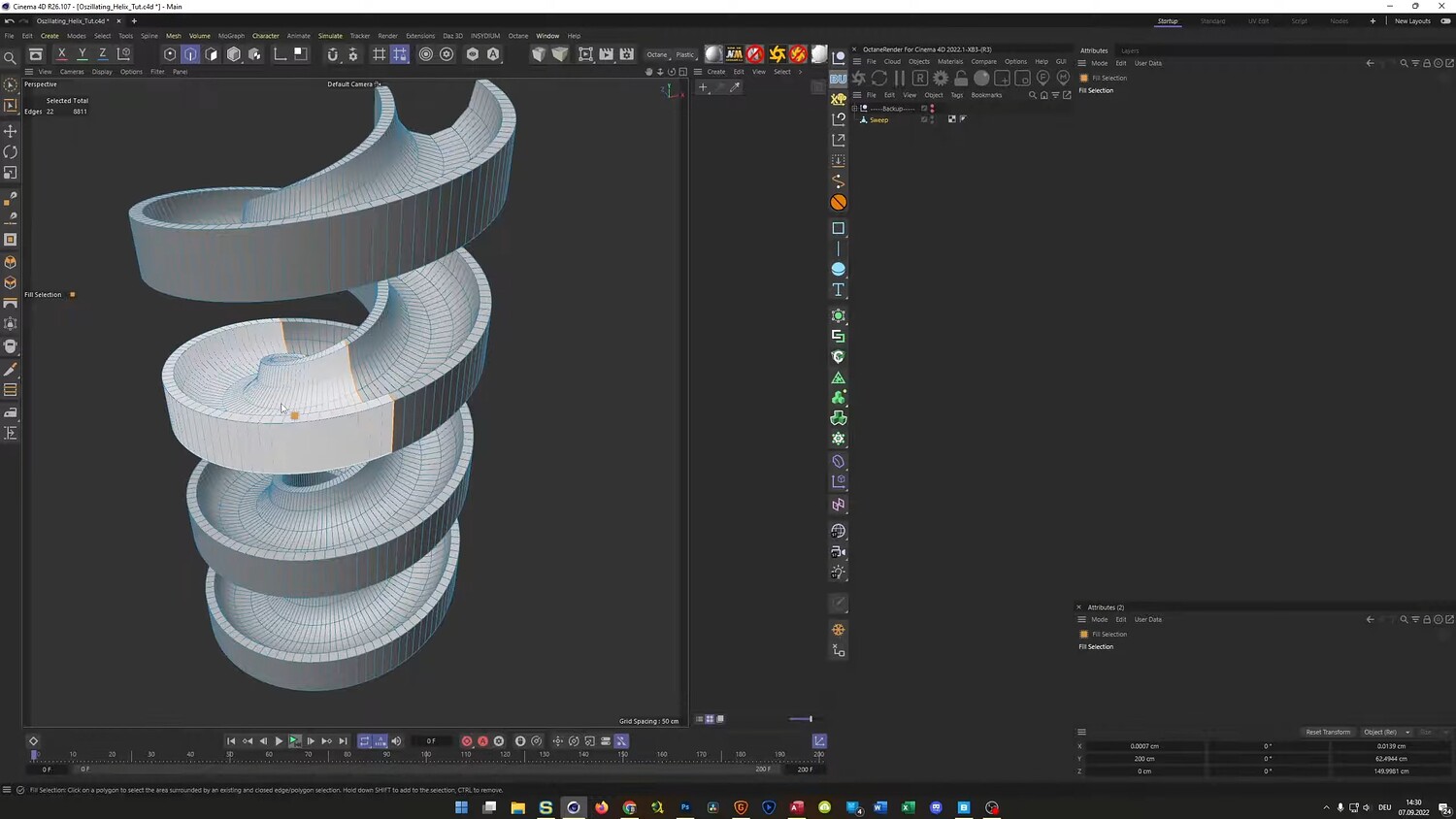This screenshot has width=1456, height=819.
Task: Toggle the New Layouts switch
Action: pyautogui.click(x=1445, y=21)
